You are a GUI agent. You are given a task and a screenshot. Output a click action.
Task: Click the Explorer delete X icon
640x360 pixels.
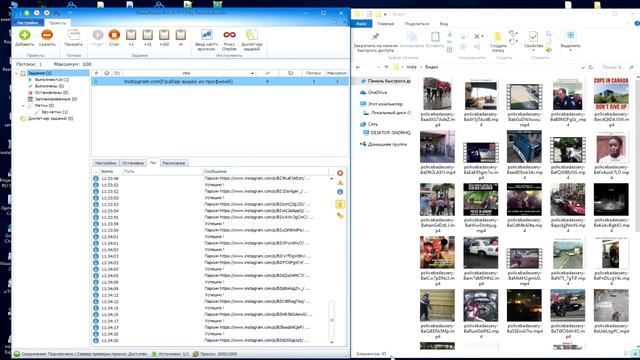point(476,36)
